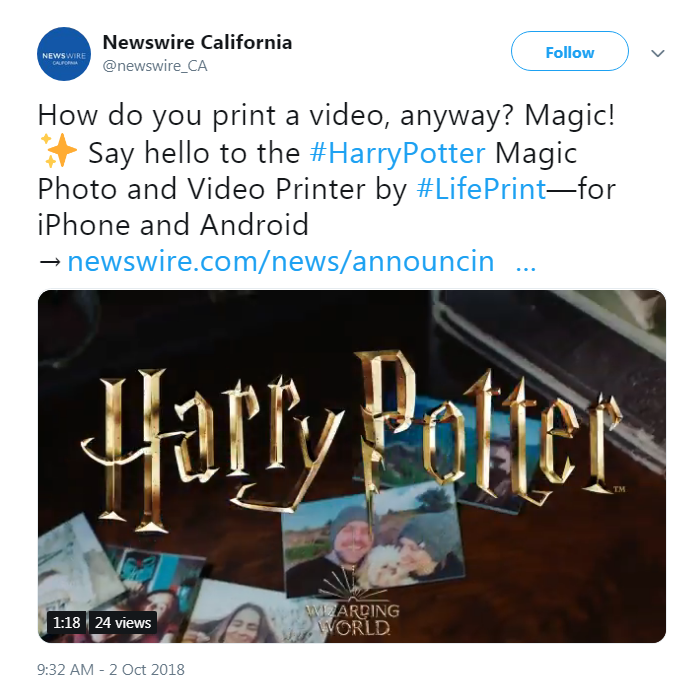Expand the tweet options chevron menu
The width and height of the screenshot is (698, 687).
tap(657, 53)
